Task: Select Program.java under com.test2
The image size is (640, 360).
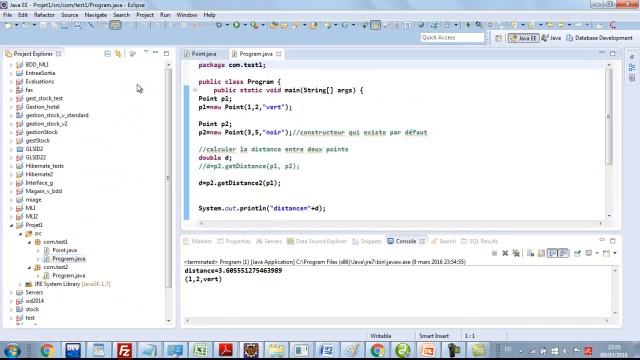Action: point(68,276)
